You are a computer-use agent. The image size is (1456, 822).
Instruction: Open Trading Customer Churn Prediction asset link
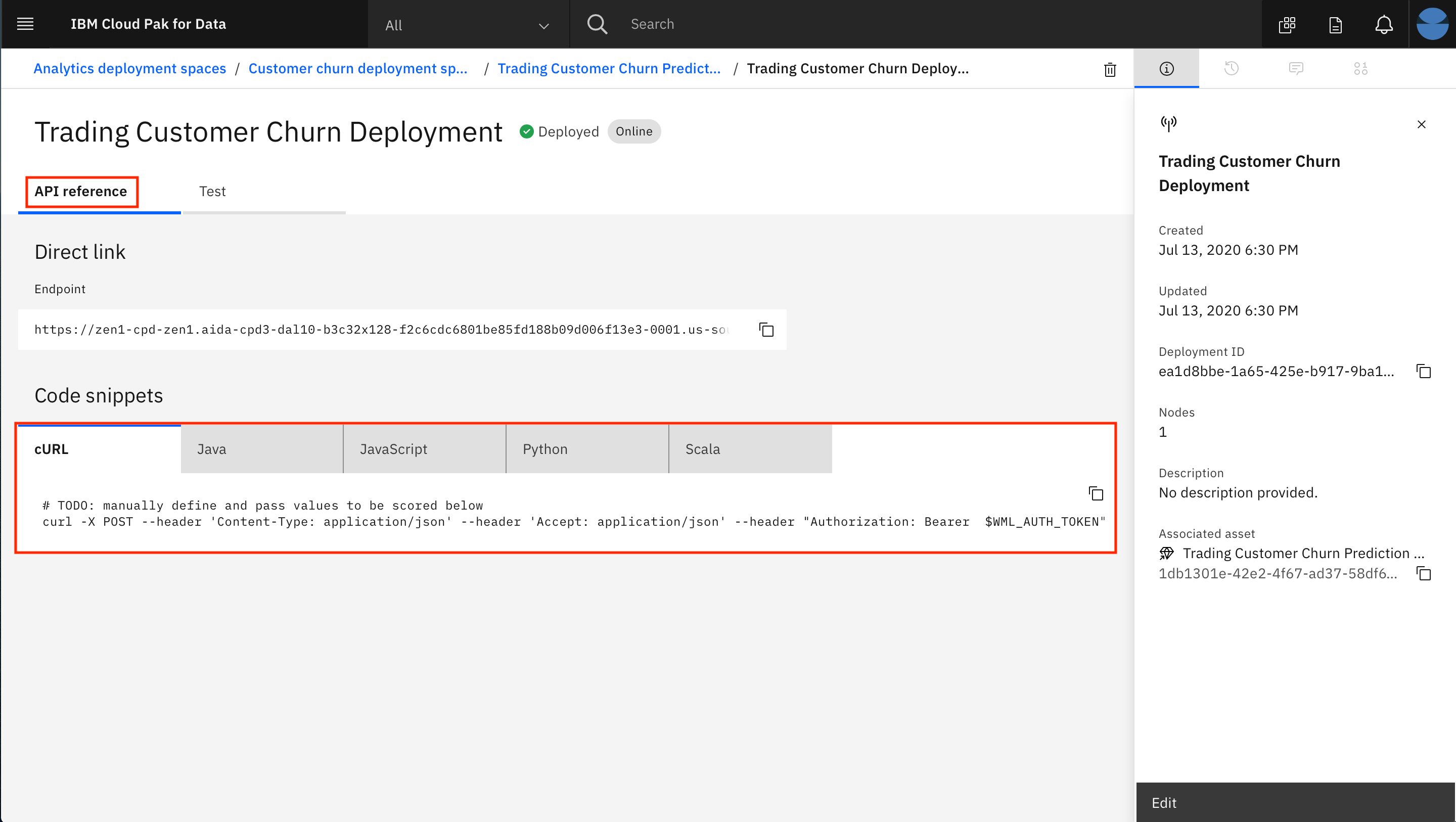click(1302, 553)
